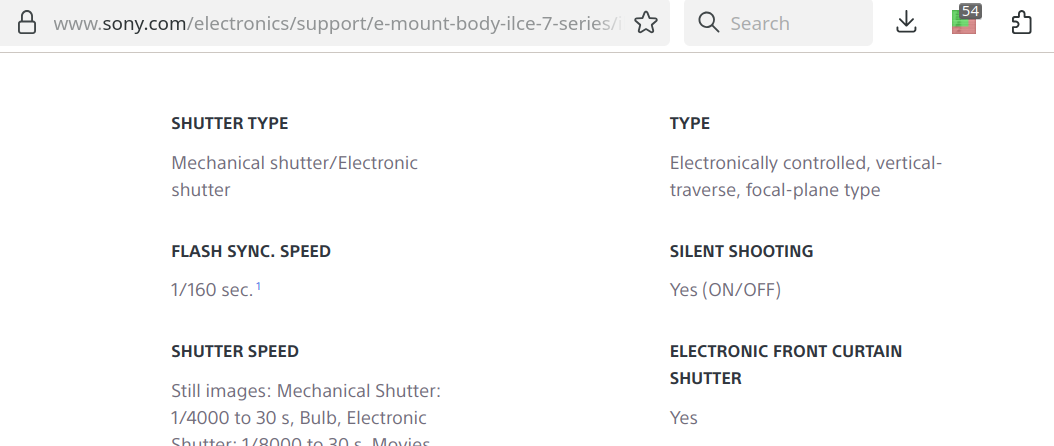This screenshot has height=446, width=1054.
Task: Open the downloads arrow icon
Action: tap(906, 22)
